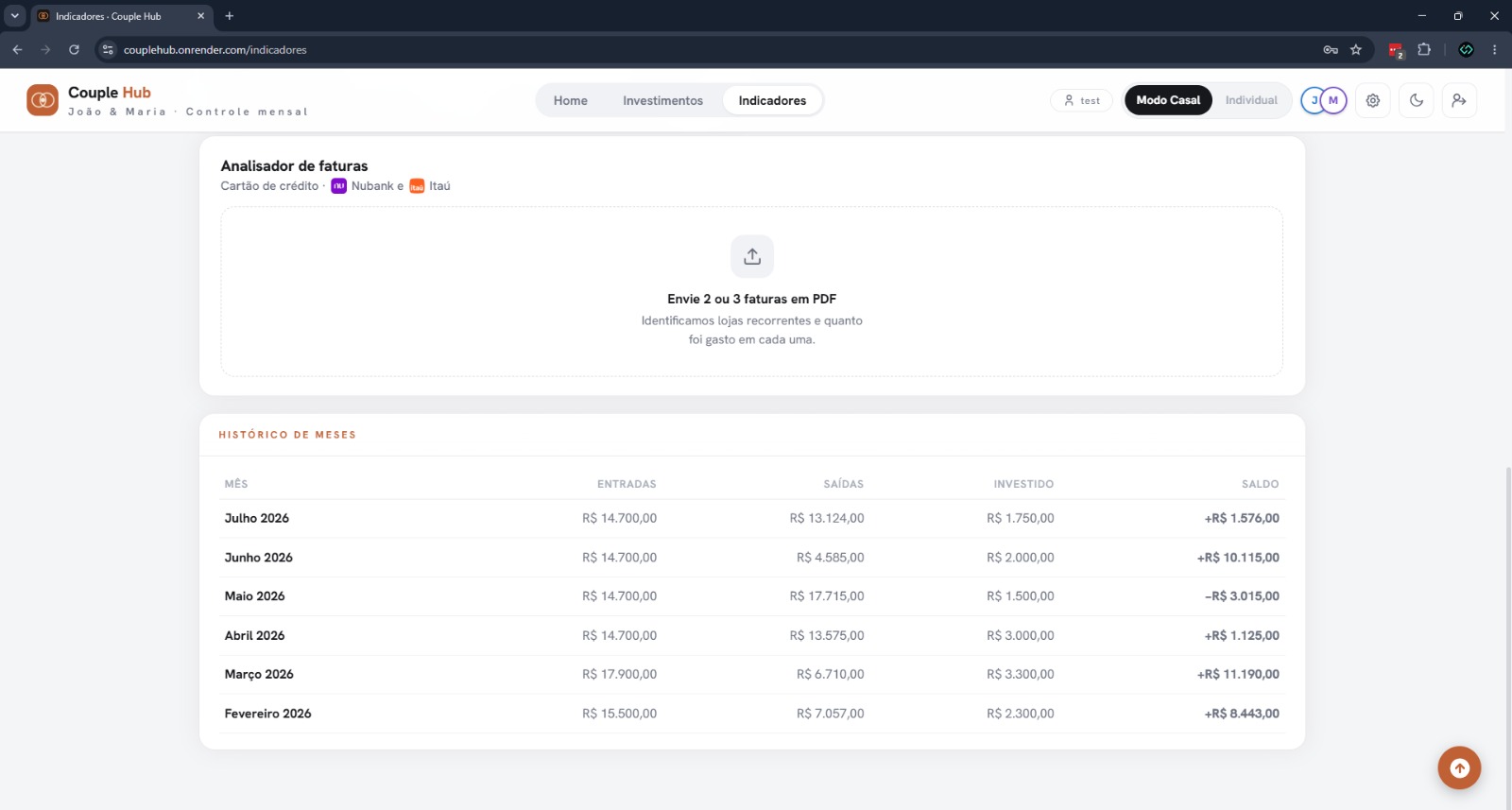Click the 'R$ 7.057,00' saídas value
1512x810 pixels.
pos(831,714)
